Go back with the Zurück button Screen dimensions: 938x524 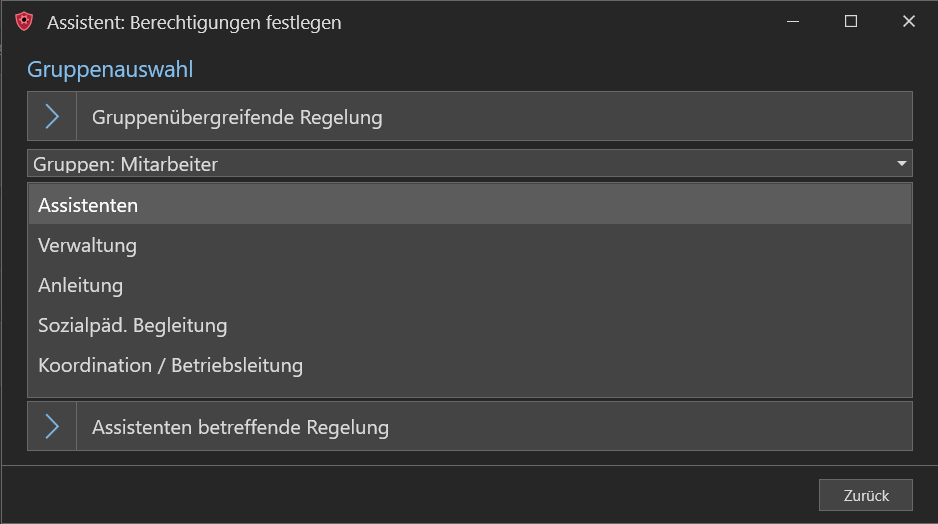[866, 495]
